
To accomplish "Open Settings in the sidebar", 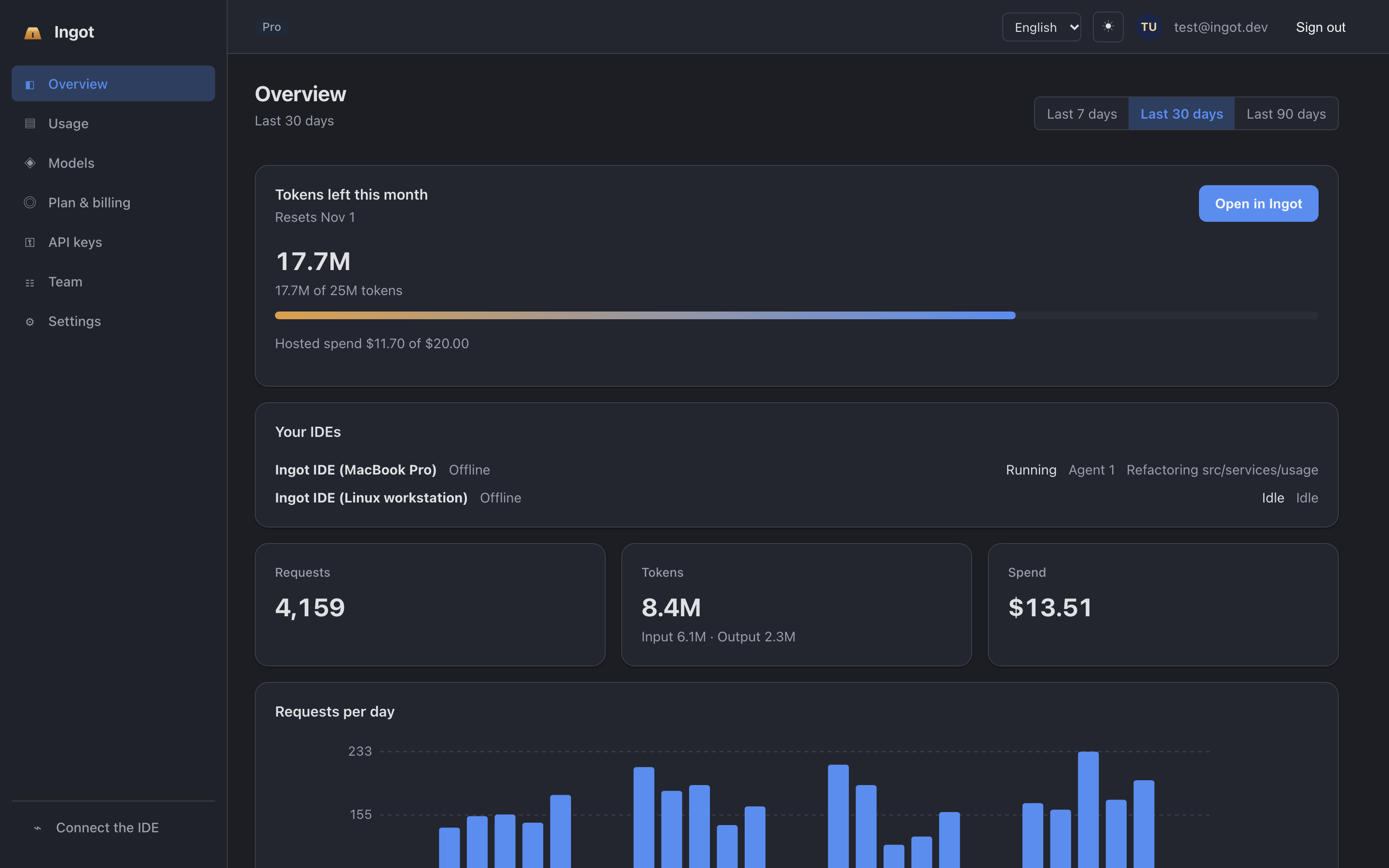I will (113, 322).
